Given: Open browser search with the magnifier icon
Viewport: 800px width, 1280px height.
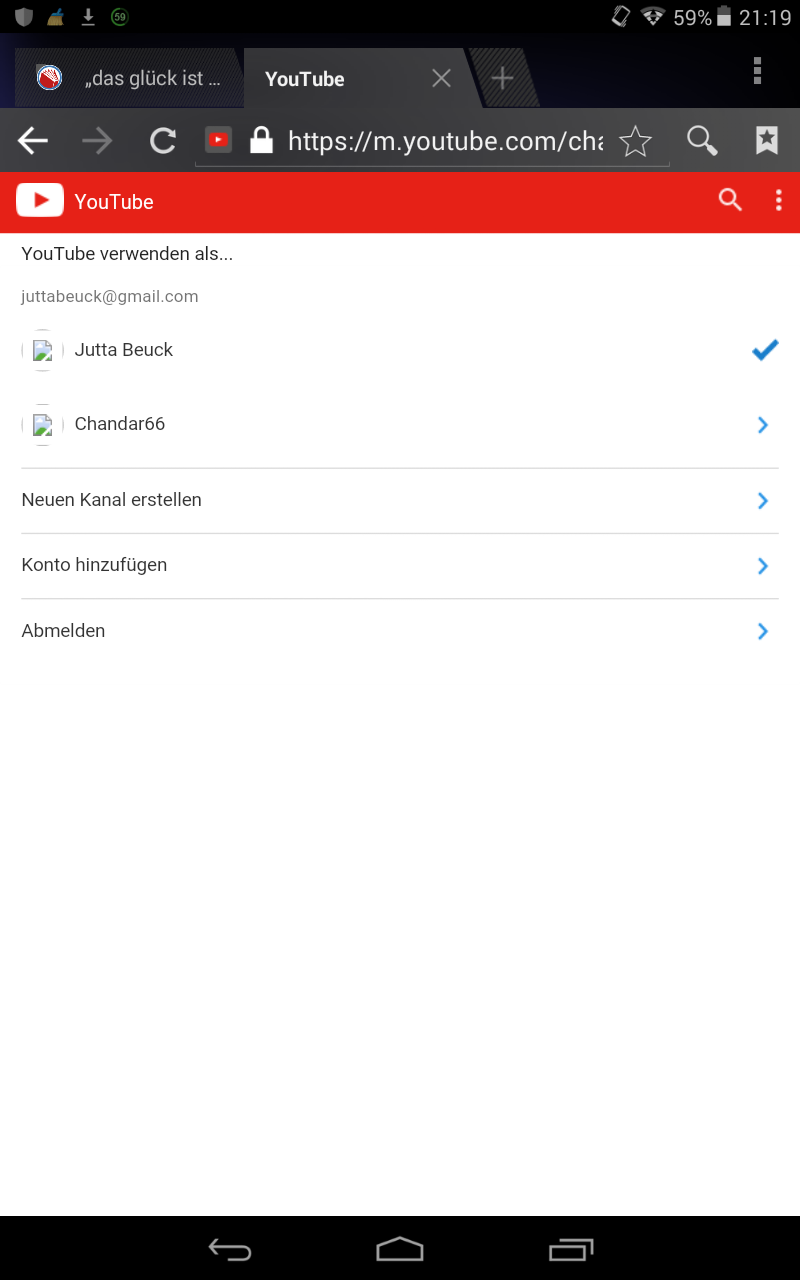Looking at the screenshot, I should [x=702, y=140].
